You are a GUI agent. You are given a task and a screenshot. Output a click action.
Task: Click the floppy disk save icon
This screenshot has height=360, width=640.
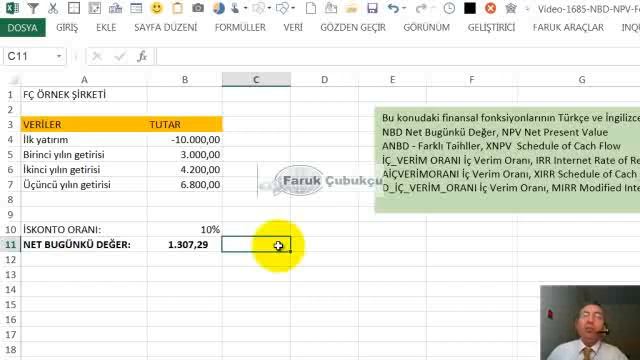(372, 8)
